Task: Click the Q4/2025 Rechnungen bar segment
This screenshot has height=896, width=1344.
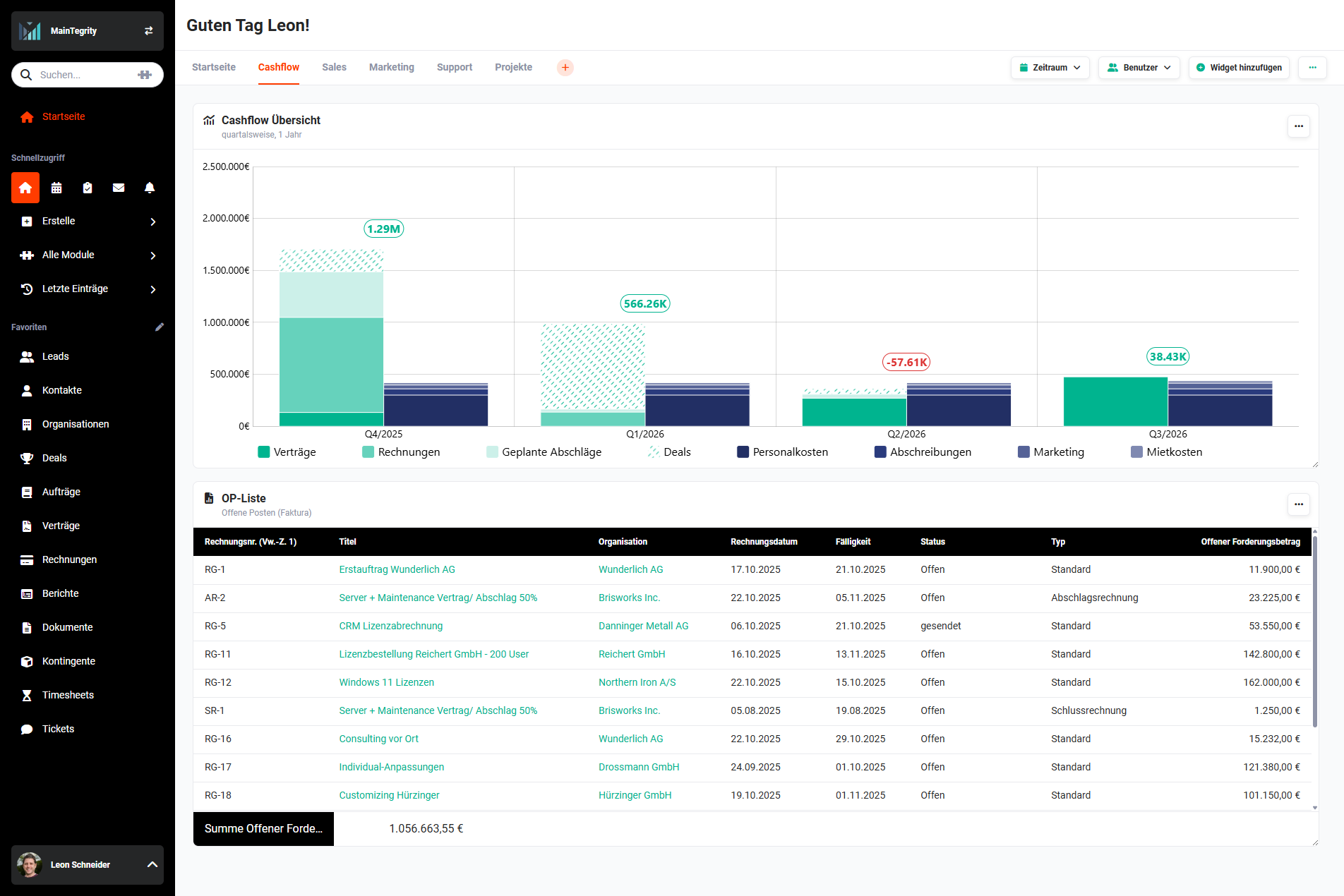Action: [x=331, y=365]
